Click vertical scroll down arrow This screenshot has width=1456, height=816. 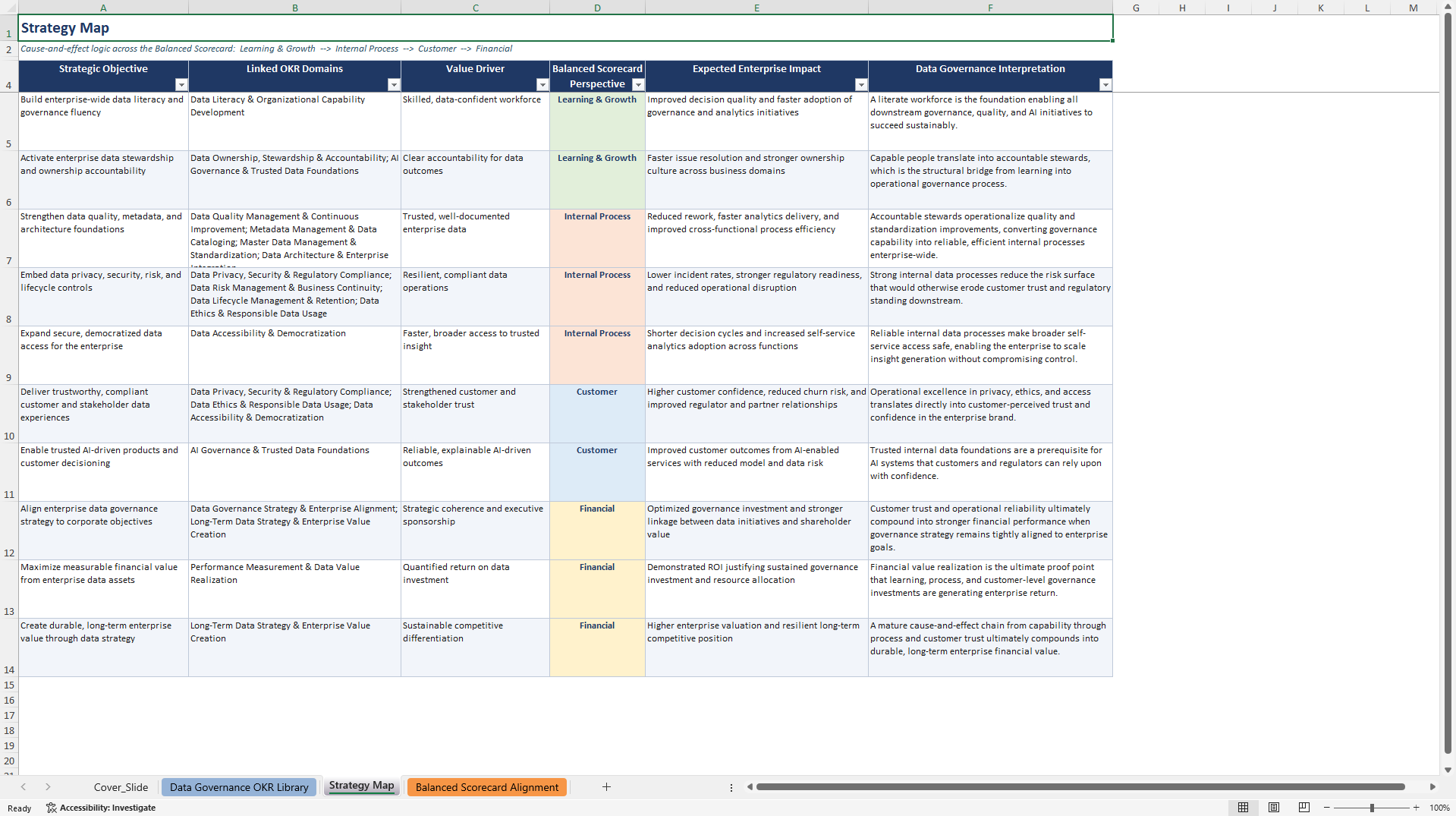click(x=1448, y=770)
